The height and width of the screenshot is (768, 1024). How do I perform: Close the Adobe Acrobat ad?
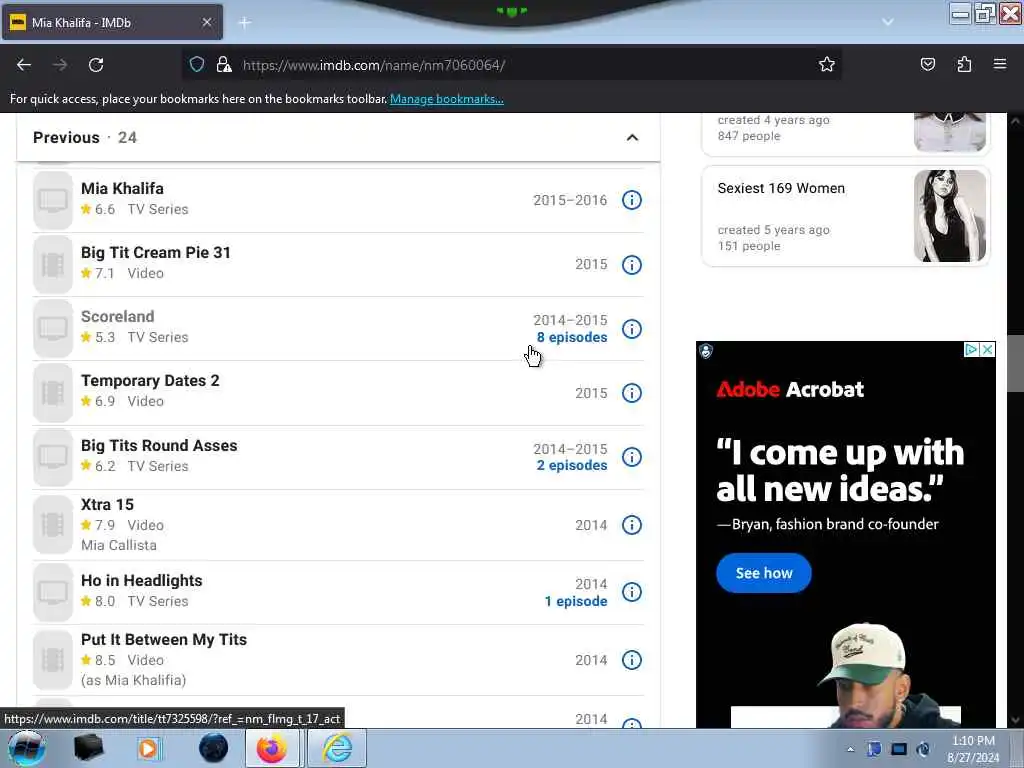987,349
